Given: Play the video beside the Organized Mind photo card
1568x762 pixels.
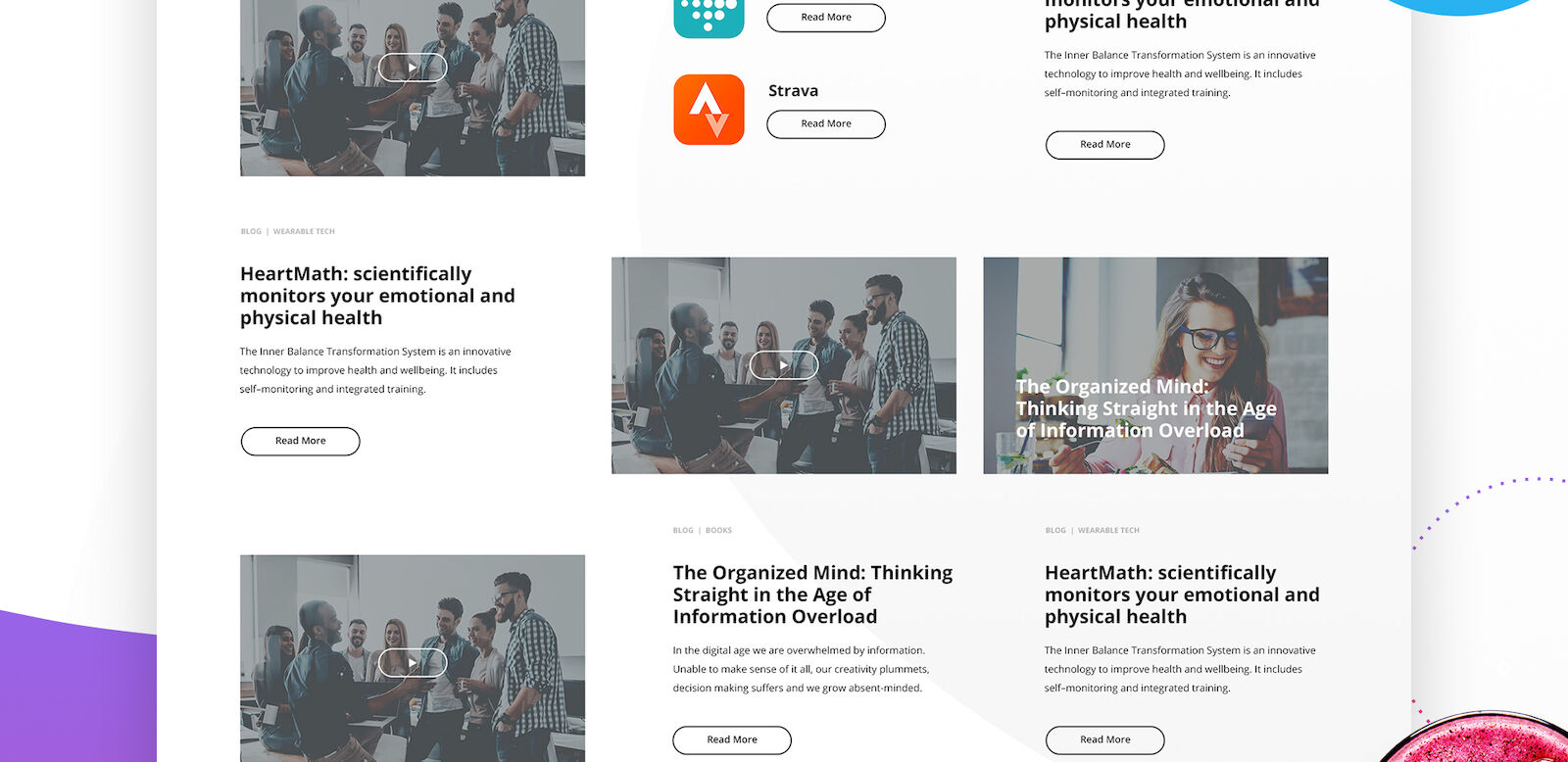Looking at the screenshot, I should point(784,365).
